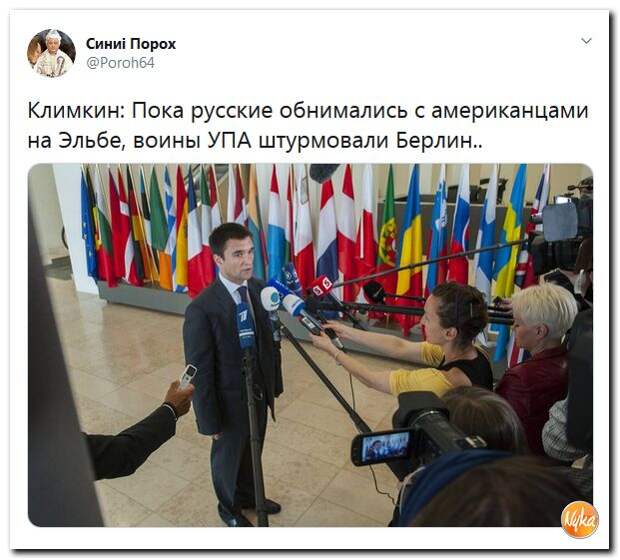Click the blue EU flag with stars
620x560 pixels.
point(88,225)
